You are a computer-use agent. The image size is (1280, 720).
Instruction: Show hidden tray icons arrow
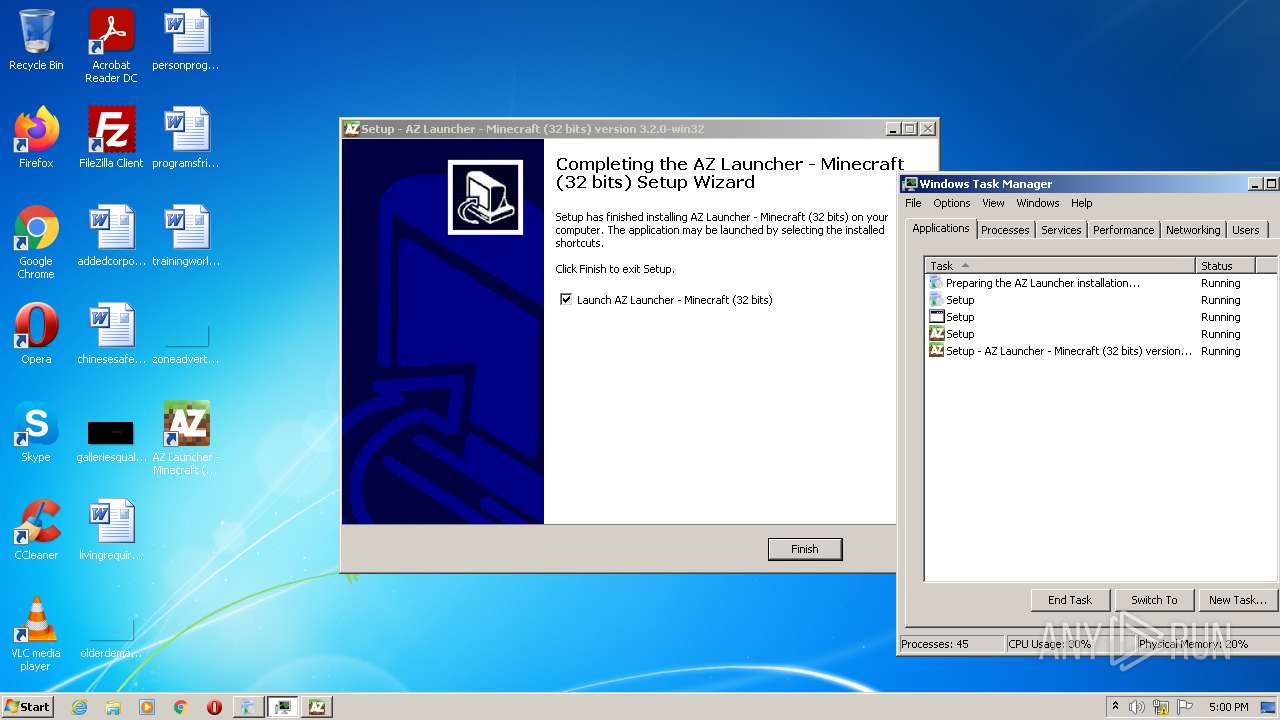click(x=1115, y=706)
